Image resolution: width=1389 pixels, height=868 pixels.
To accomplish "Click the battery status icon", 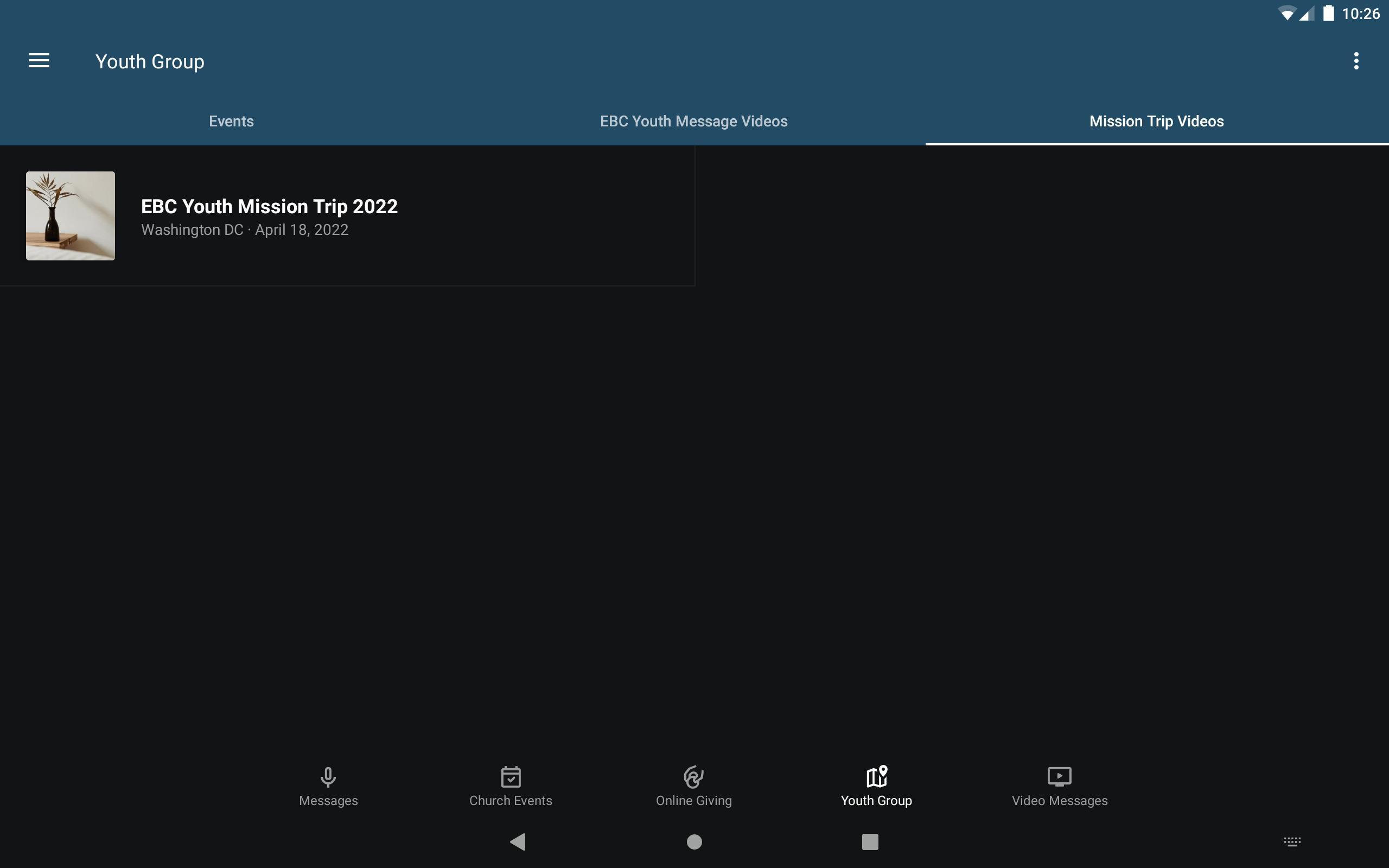I will (x=1329, y=13).
